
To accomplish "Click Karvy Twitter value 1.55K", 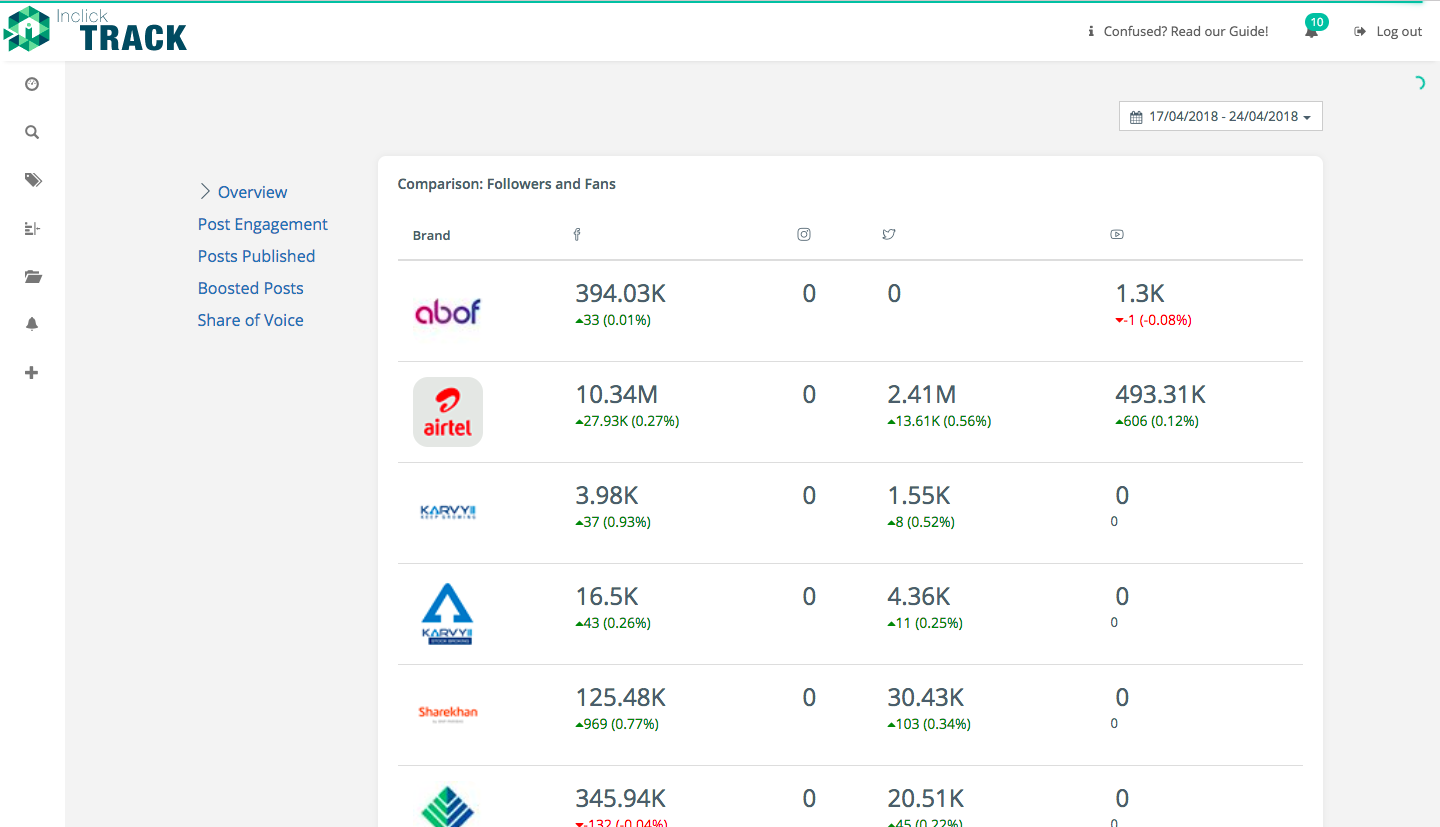I will pos(919,495).
